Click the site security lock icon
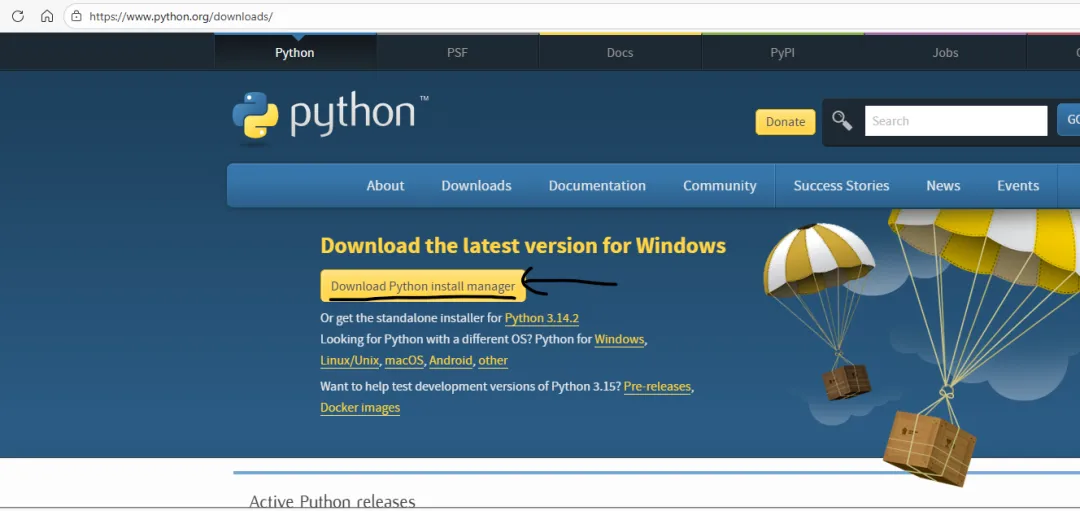This screenshot has height=511, width=1080. pyautogui.click(x=76, y=16)
